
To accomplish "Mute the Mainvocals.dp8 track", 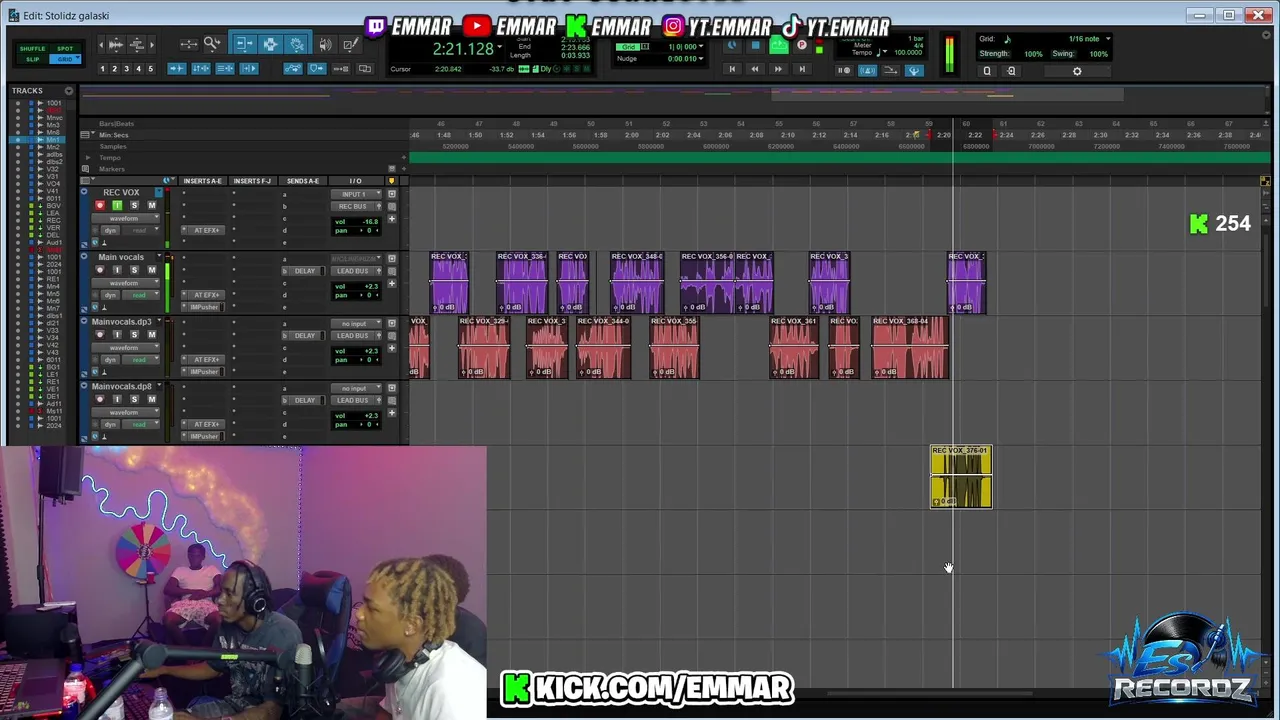I will 152,399.
